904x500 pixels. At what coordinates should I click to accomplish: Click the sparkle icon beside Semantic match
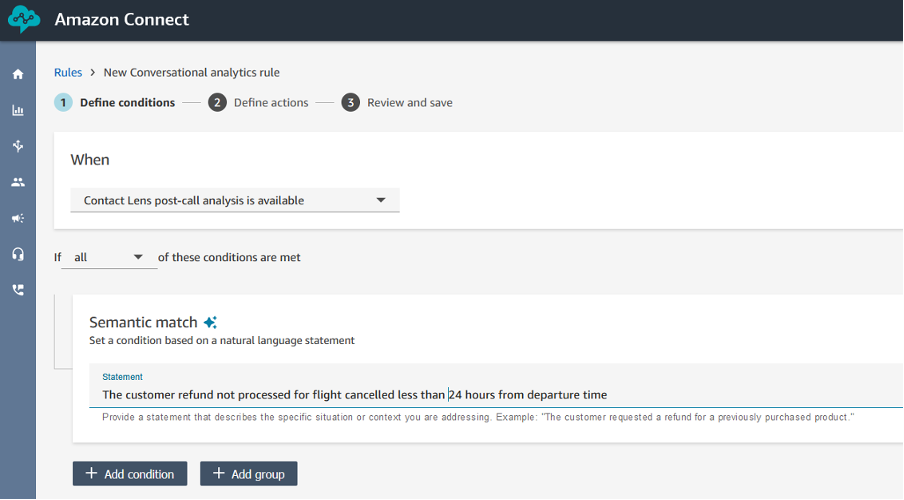(x=210, y=322)
